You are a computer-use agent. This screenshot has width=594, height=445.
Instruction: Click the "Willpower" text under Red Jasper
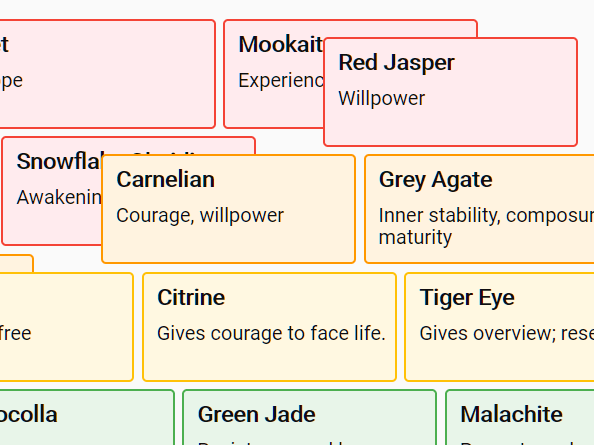[382, 98]
